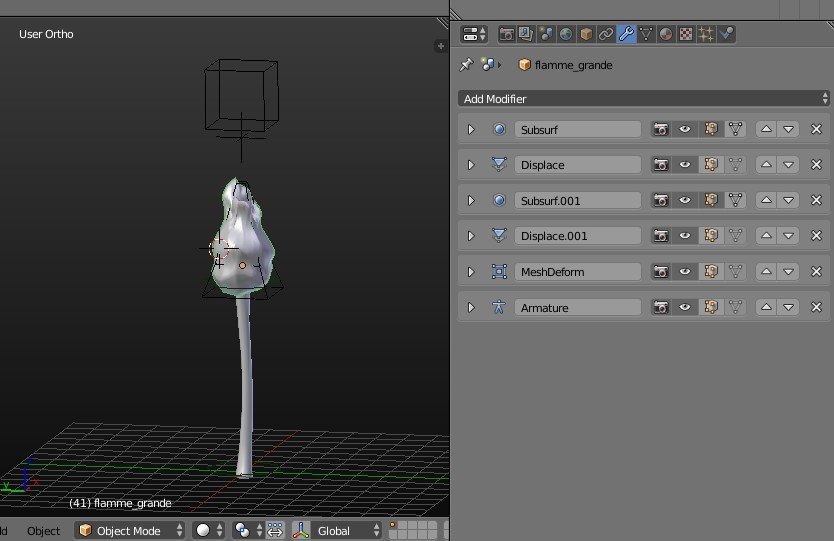
Task: Open the Render properties tab
Action: [506, 34]
